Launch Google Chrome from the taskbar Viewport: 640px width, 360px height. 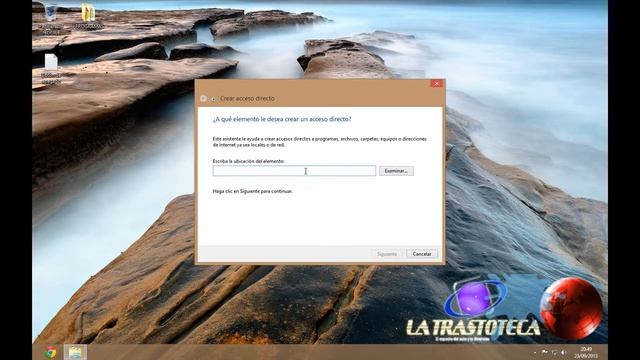coord(51,352)
